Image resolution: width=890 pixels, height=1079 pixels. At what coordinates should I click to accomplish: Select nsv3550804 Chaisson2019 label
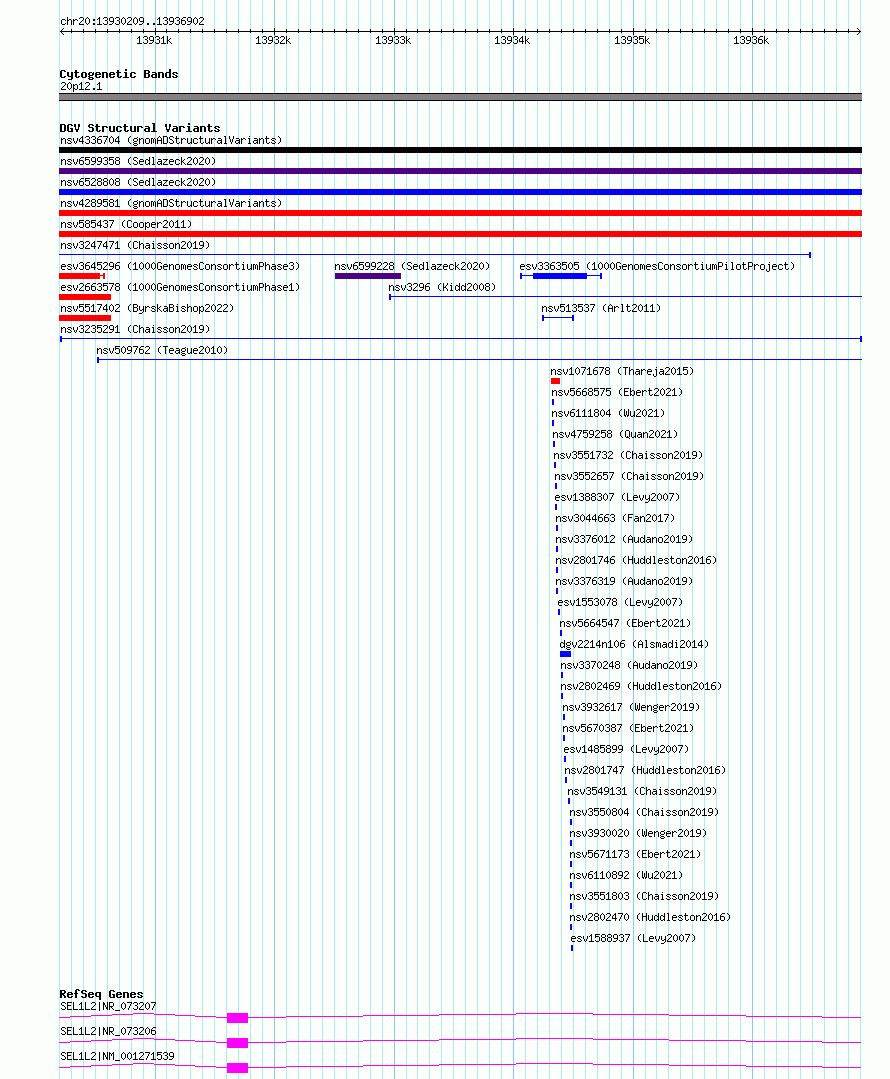tap(644, 812)
